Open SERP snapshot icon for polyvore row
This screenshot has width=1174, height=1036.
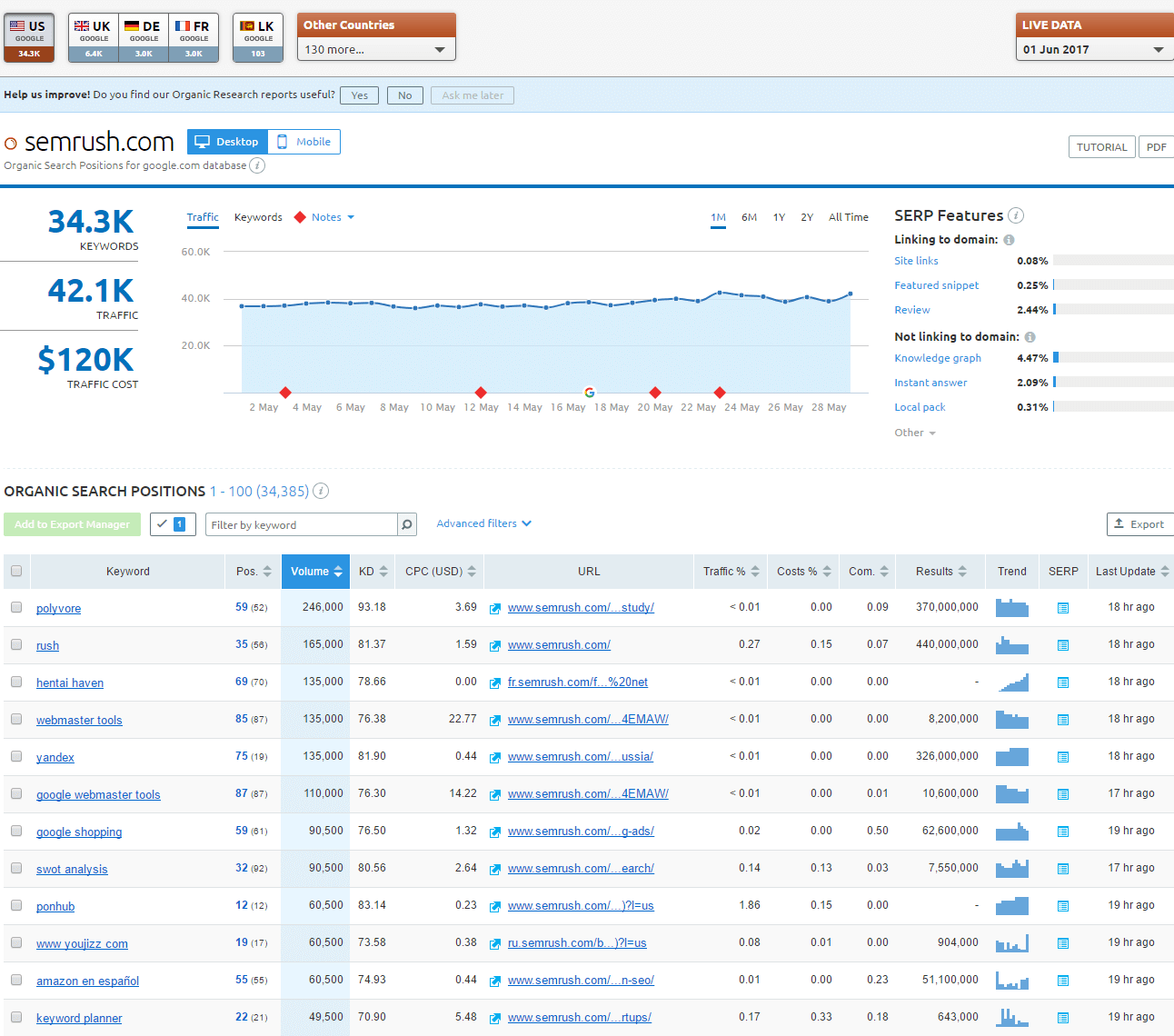1063,608
